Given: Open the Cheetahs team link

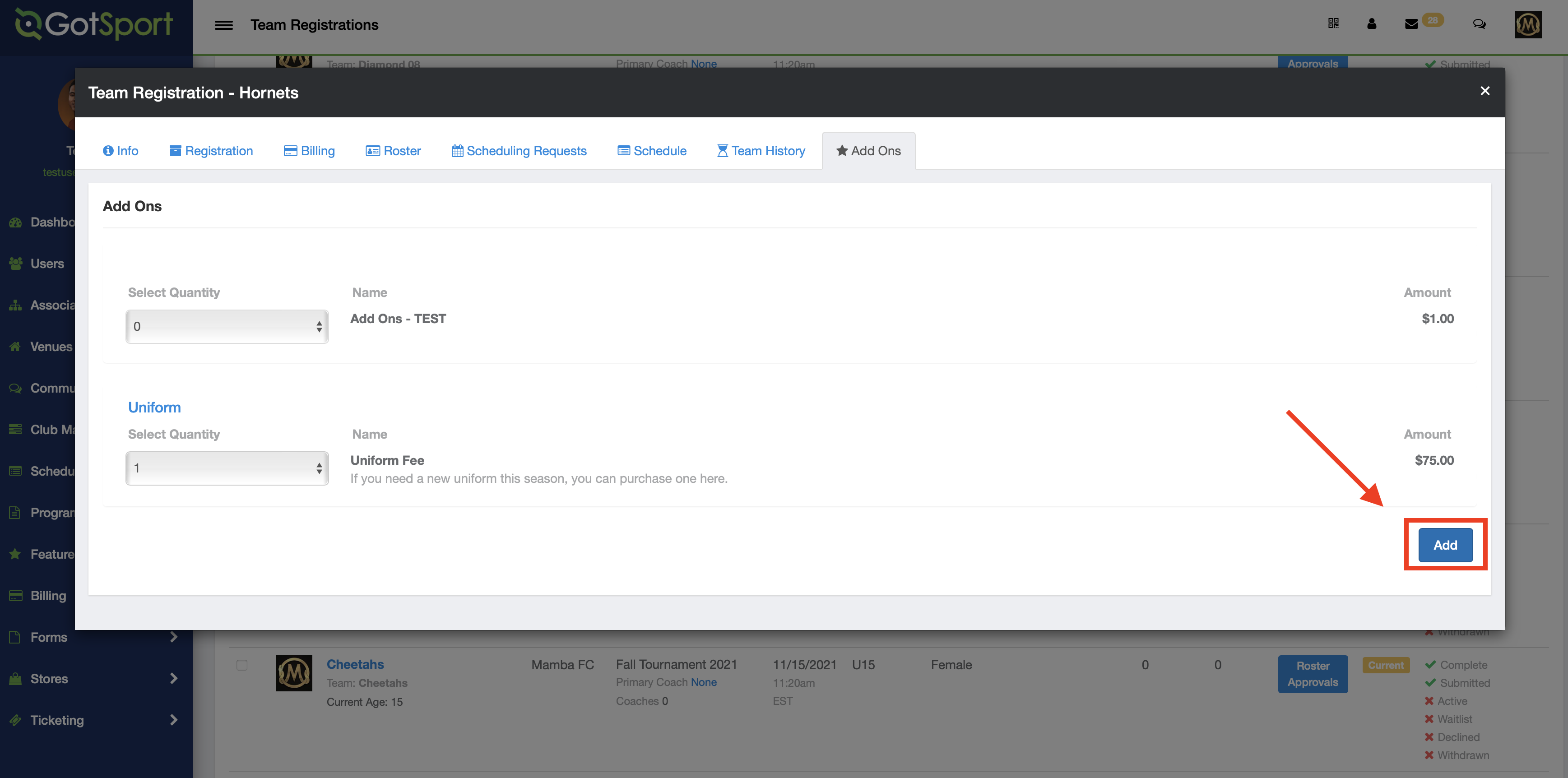Looking at the screenshot, I should pyautogui.click(x=355, y=664).
